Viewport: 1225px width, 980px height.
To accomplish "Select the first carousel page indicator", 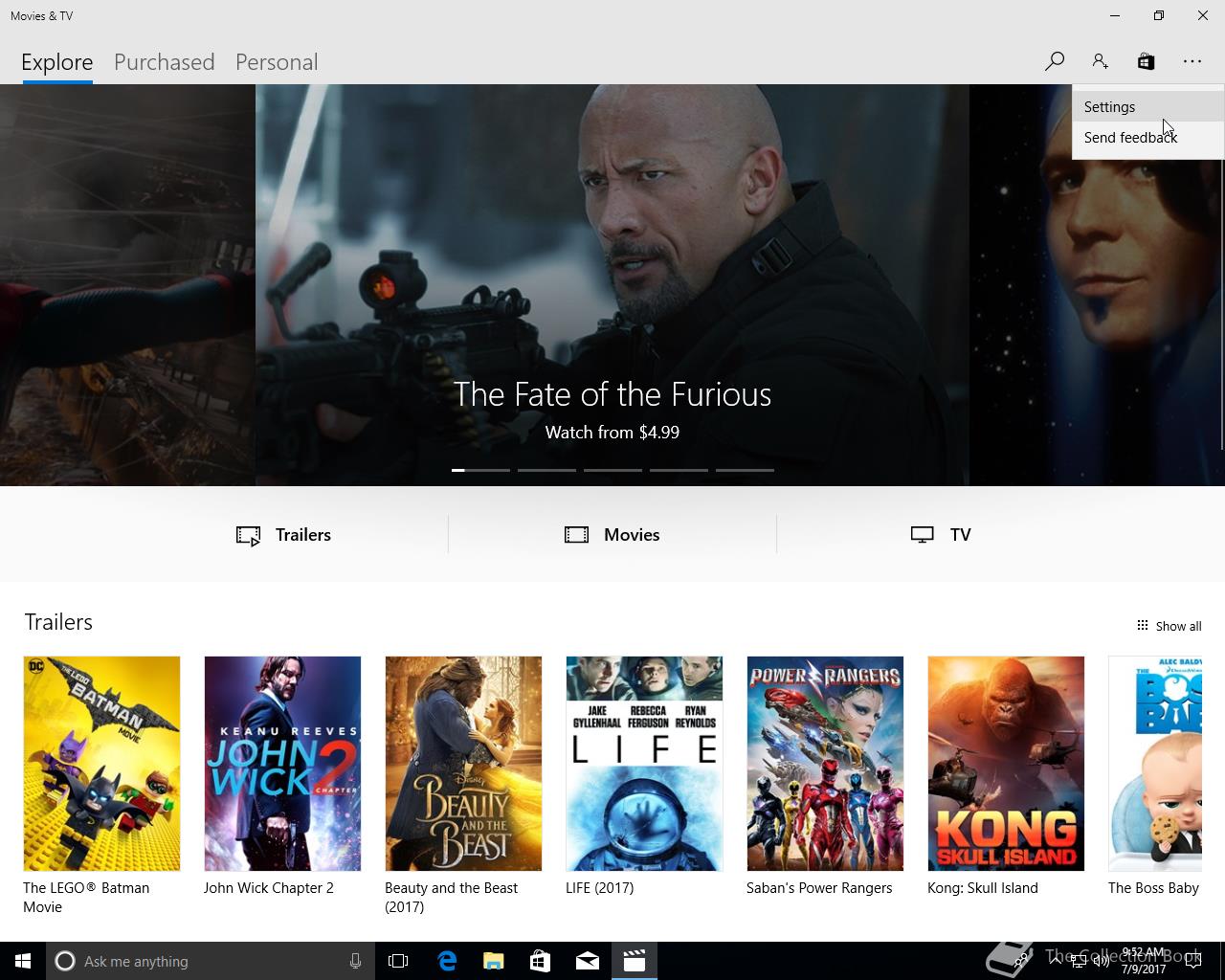I will (480, 470).
